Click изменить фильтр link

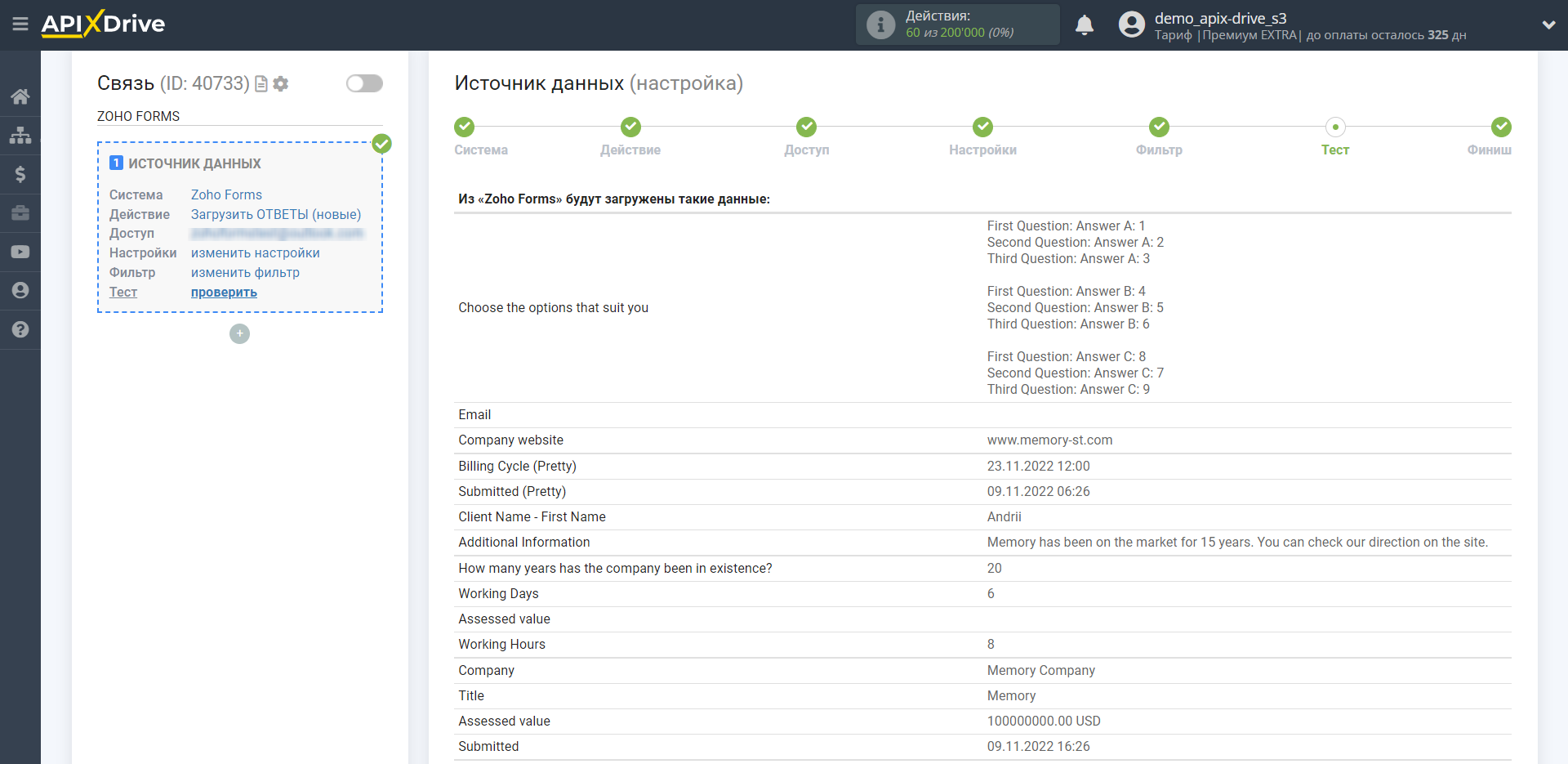(245, 273)
